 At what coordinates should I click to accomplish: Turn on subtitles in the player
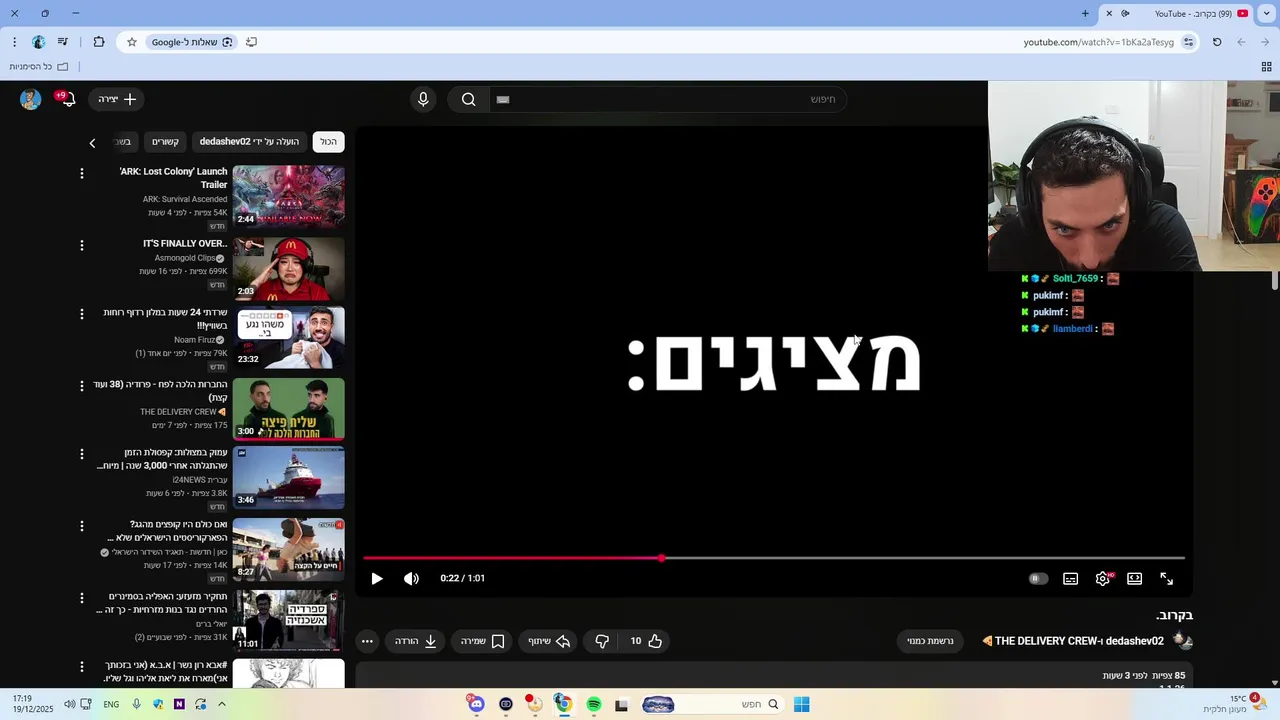(1071, 579)
